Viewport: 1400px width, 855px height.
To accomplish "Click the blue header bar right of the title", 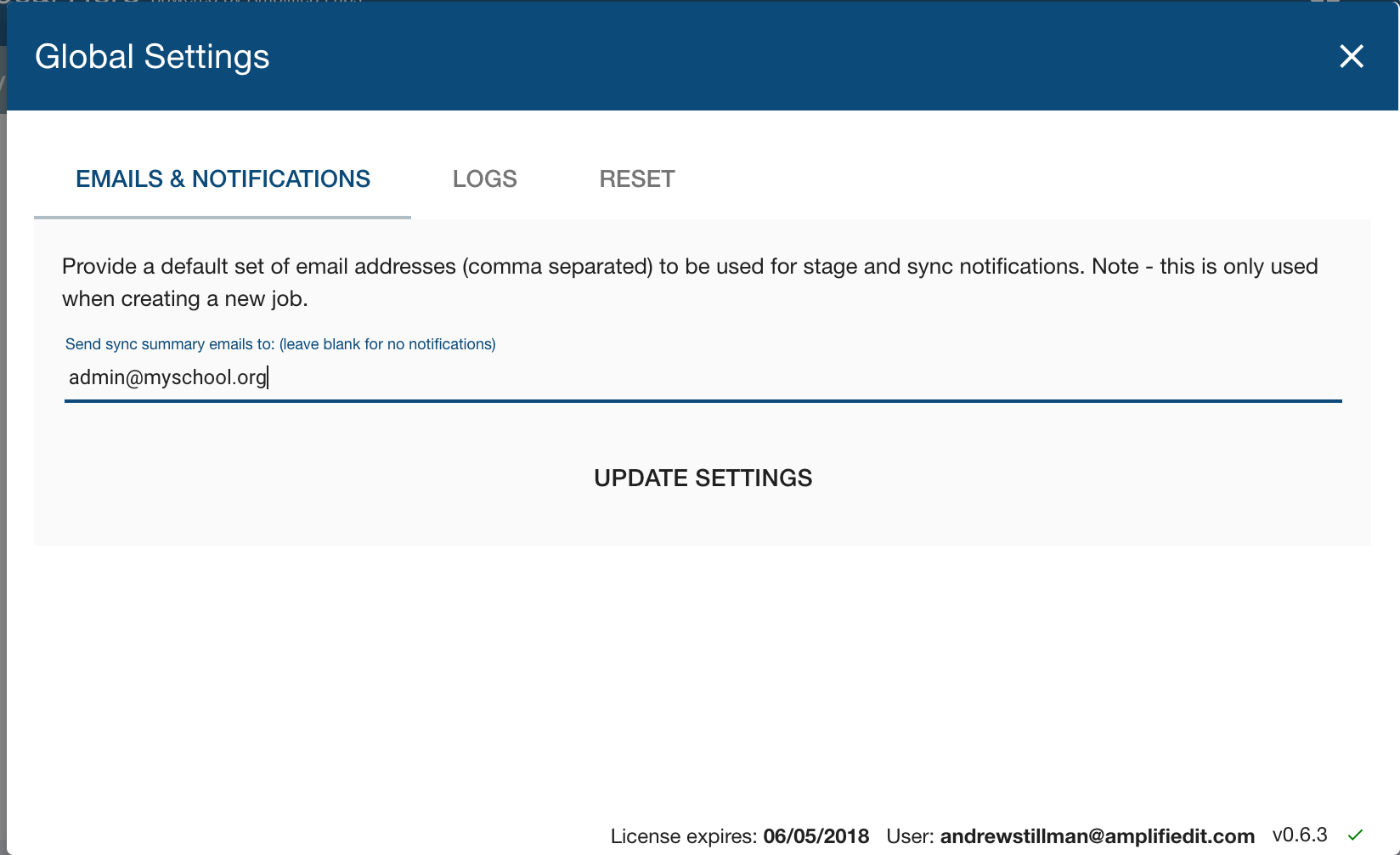I will click(x=765, y=57).
